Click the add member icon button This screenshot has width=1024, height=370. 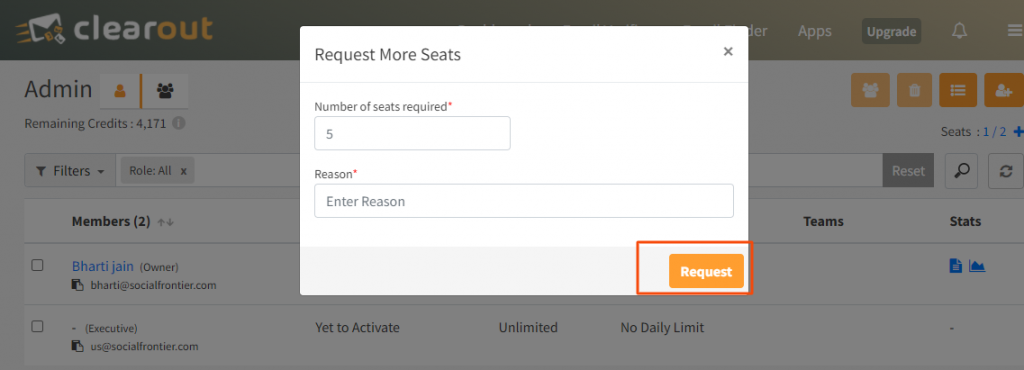pos(1004,90)
